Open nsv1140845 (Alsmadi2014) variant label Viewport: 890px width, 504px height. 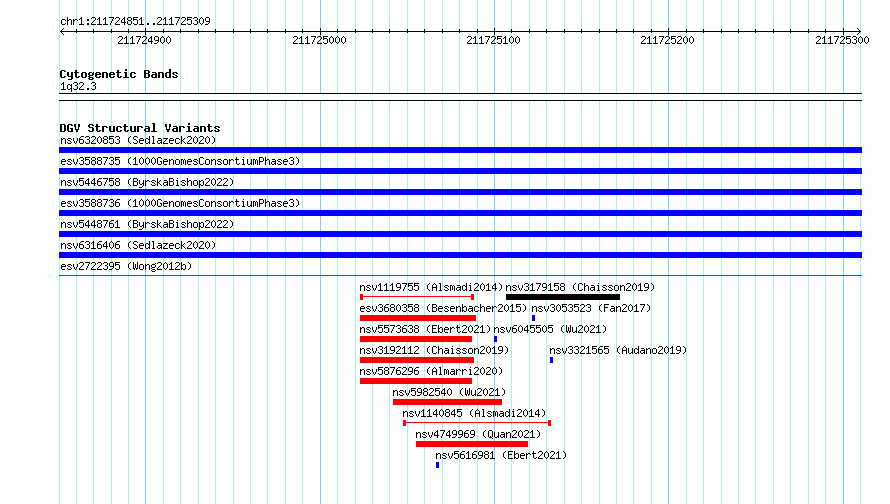[474, 413]
